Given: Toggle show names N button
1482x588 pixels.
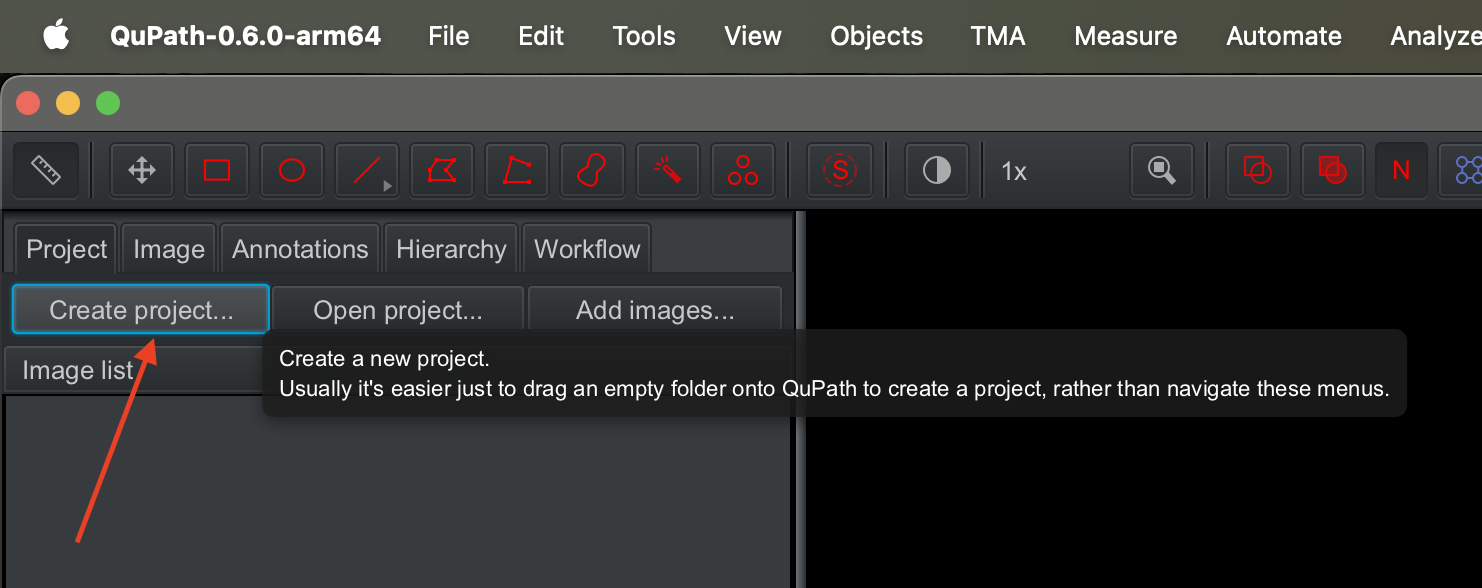Looking at the screenshot, I should click(x=1401, y=171).
